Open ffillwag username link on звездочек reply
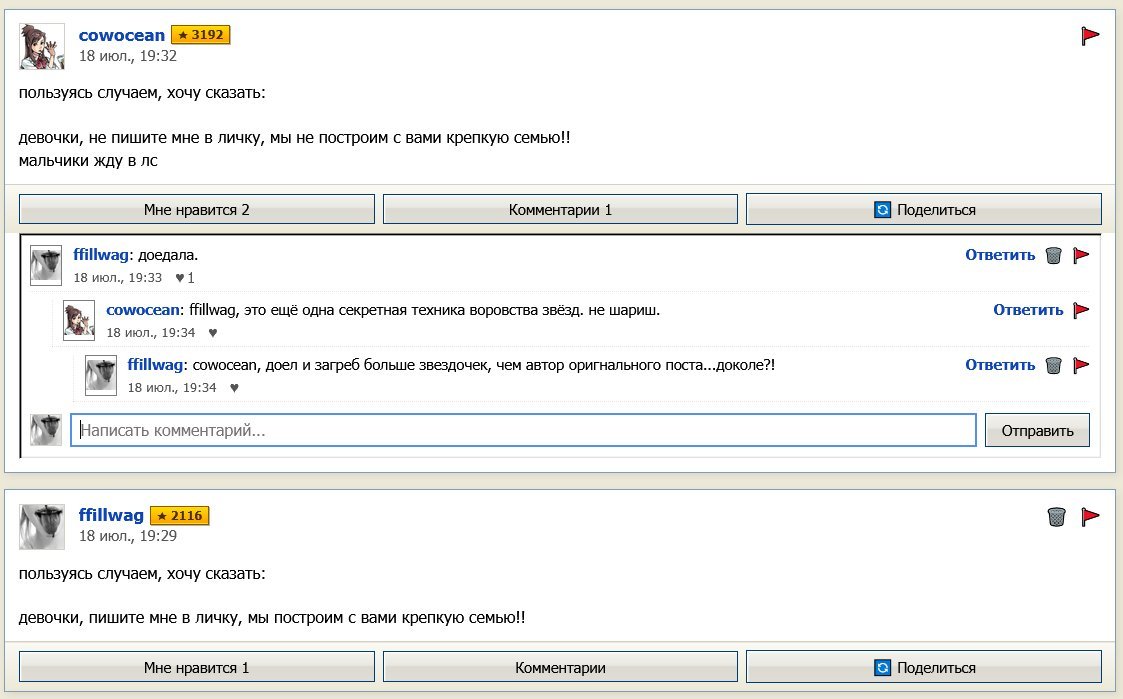The height and width of the screenshot is (699, 1123). click(155, 365)
